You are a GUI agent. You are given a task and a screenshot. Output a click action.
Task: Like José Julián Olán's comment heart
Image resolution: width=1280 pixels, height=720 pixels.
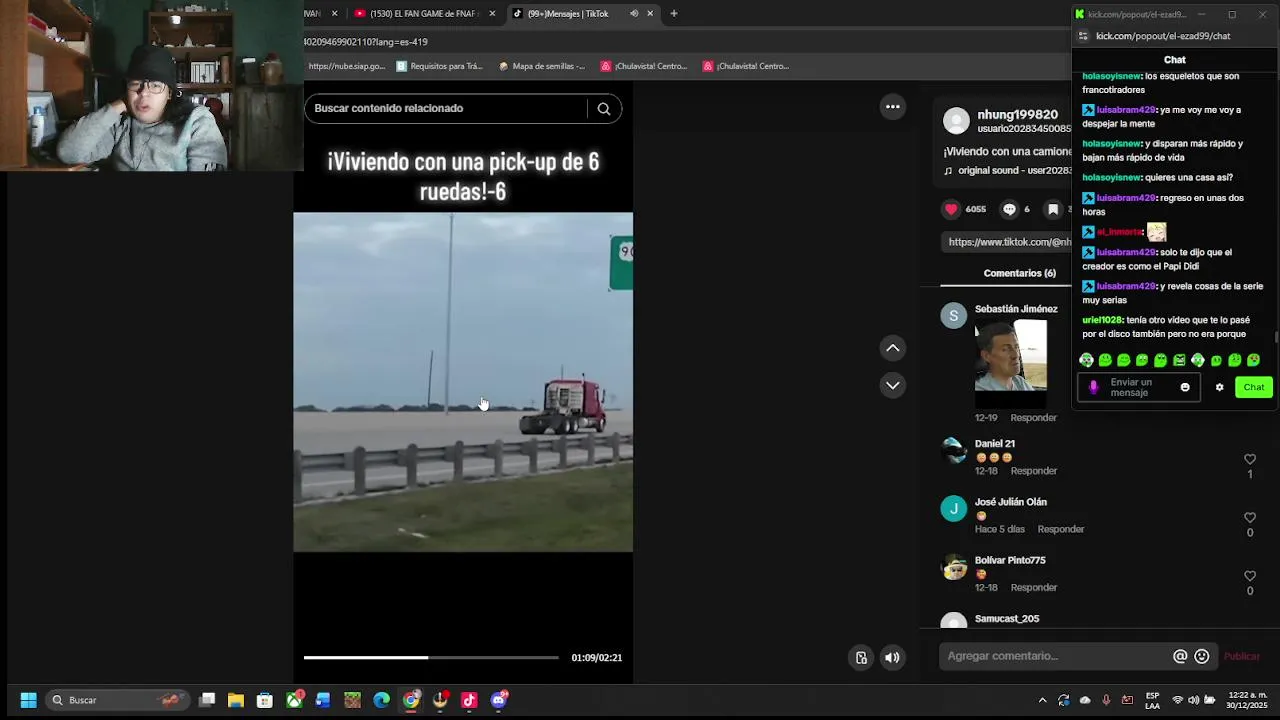click(x=1249, y=518)
